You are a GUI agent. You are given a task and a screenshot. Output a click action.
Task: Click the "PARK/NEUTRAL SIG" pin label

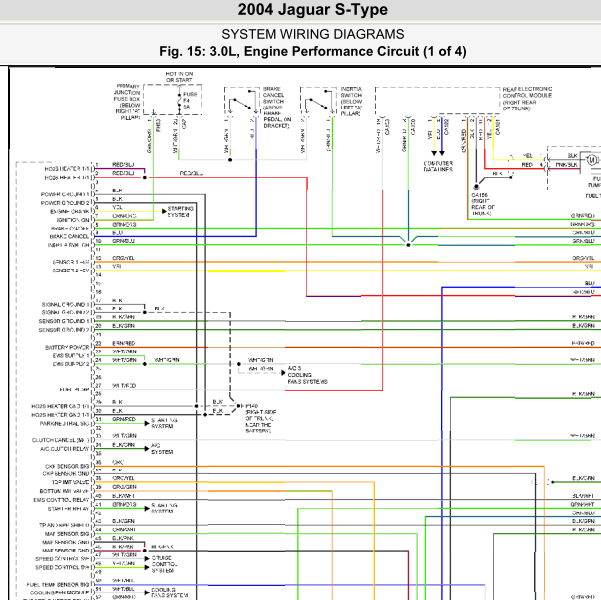coord(64,424)
